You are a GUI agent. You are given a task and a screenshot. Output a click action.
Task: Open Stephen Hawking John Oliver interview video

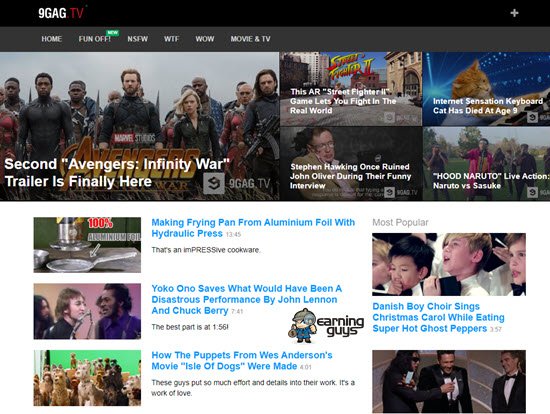tap(351, 164)
